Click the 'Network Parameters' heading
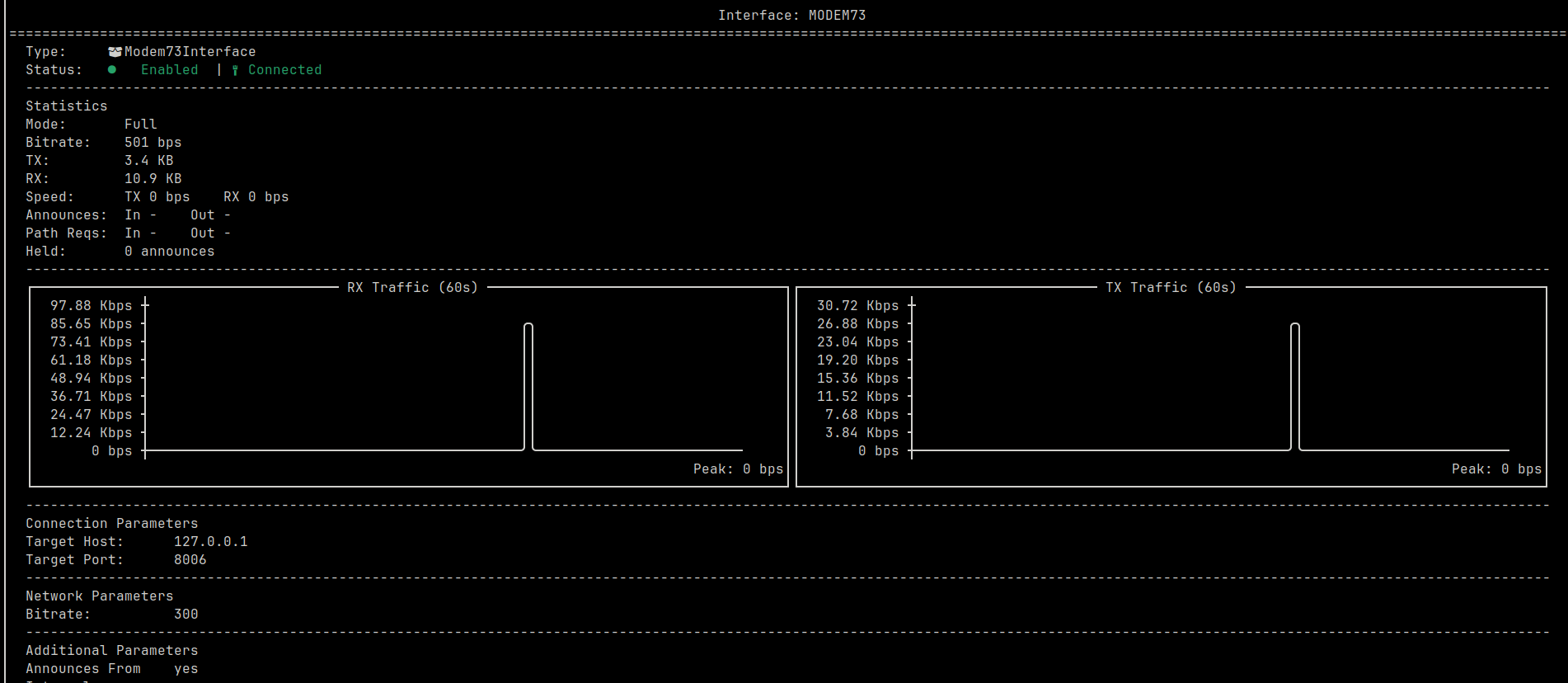 click(x=100, y=596)
